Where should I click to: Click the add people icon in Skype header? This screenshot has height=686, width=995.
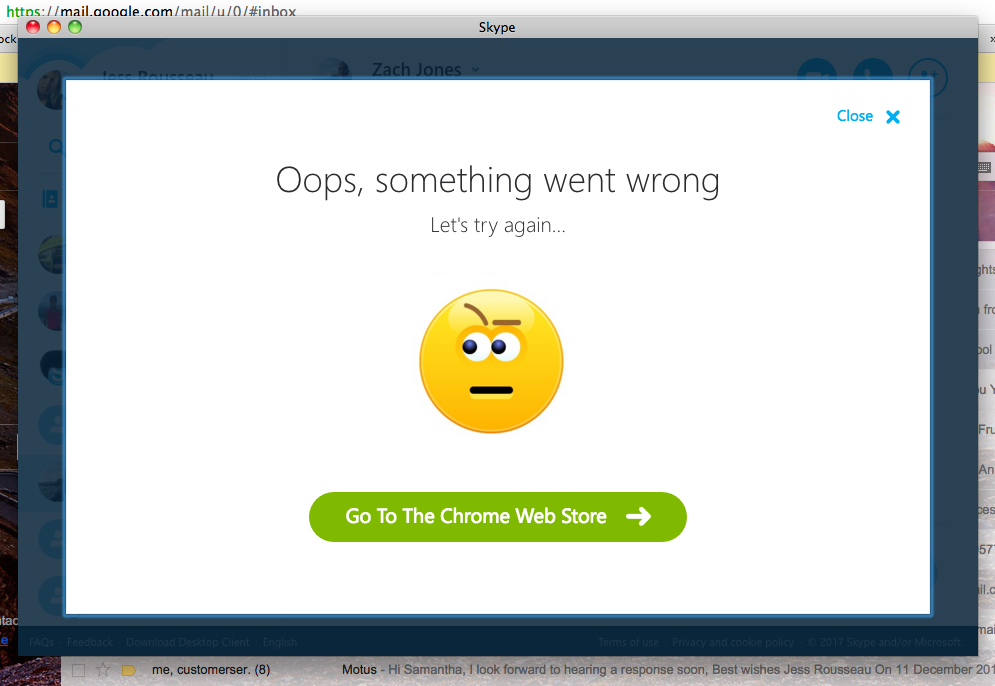tap(928, 77)
